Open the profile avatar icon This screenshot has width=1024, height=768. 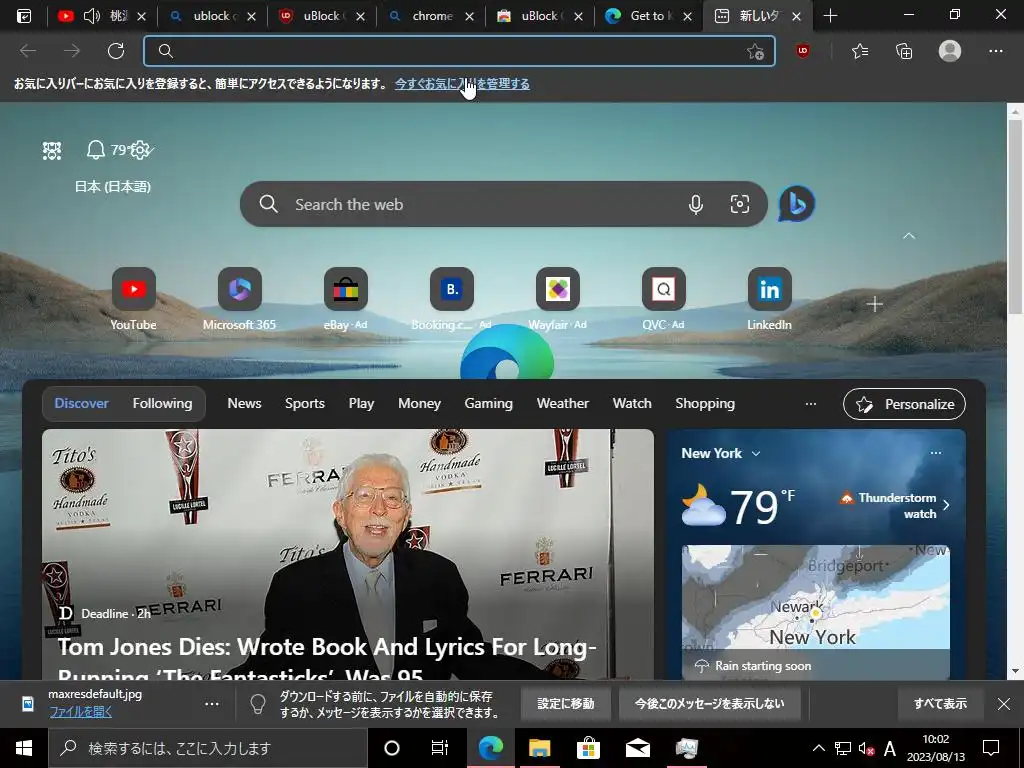tap(950, 51)
